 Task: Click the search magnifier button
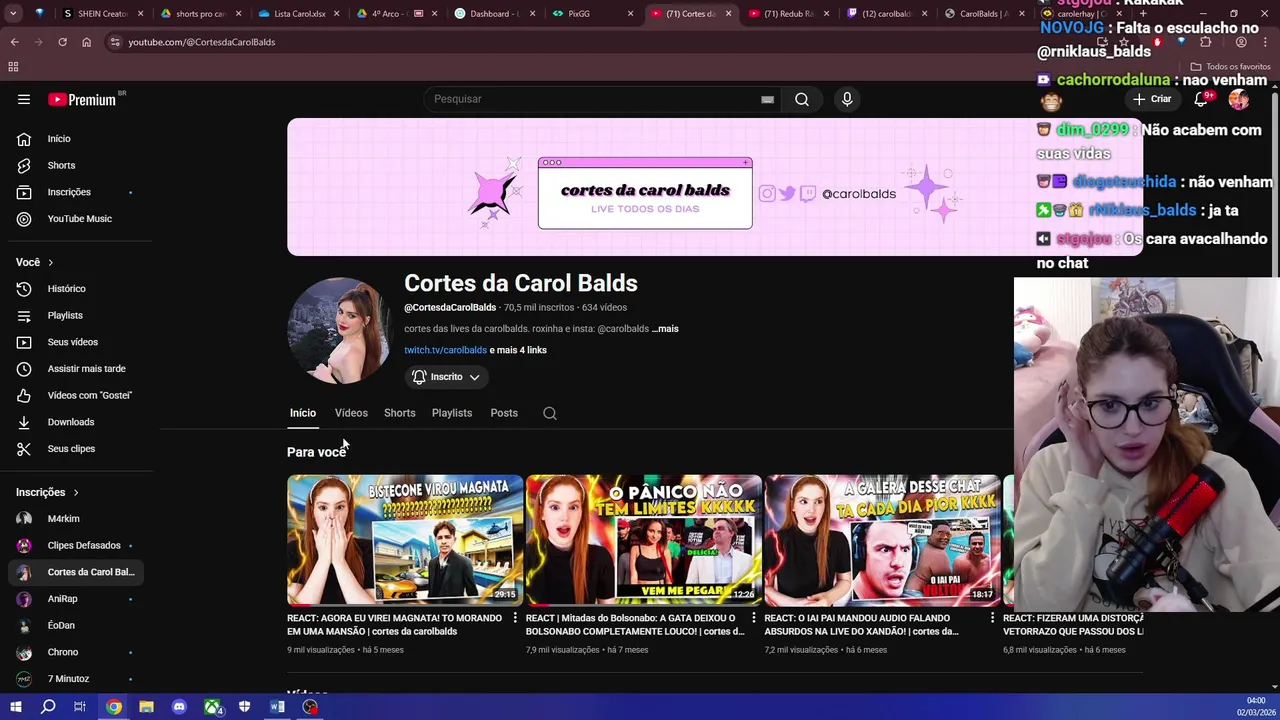[802, 99]
